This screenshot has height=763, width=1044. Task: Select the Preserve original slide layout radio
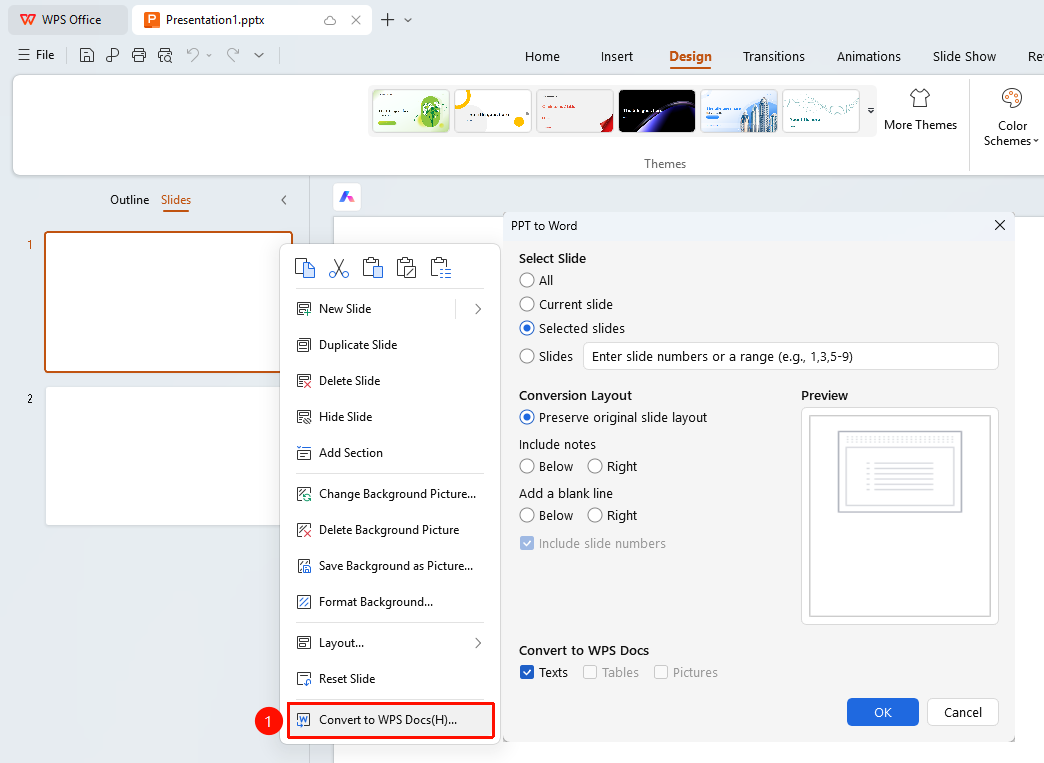[527, 417]
